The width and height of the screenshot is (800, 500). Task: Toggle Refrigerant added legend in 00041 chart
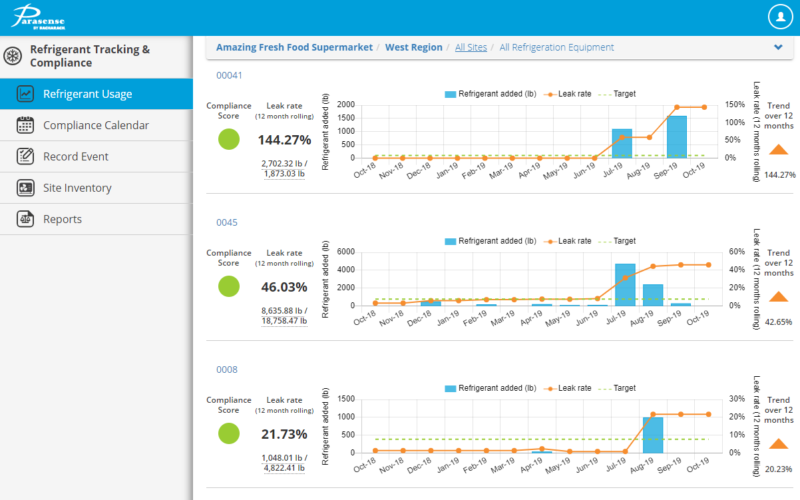490,94
